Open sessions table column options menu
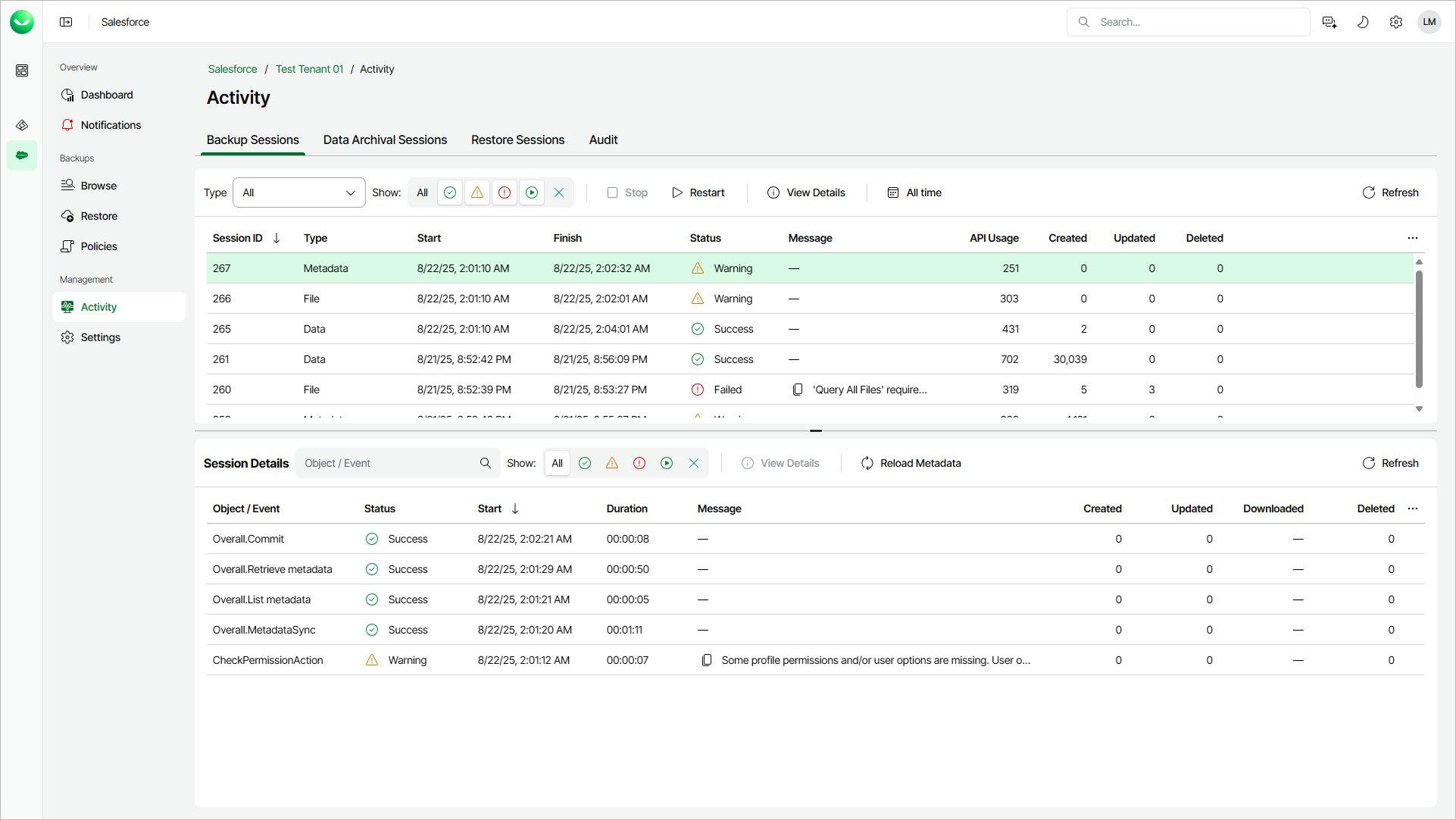This screenshot has height=820, width=1456. (x=1413, y=238)
